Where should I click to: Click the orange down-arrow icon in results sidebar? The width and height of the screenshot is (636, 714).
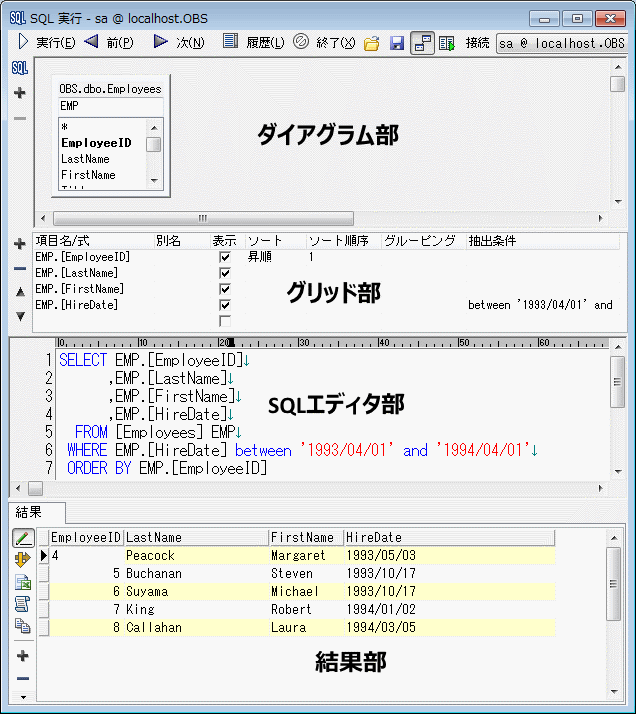point(22,559)
